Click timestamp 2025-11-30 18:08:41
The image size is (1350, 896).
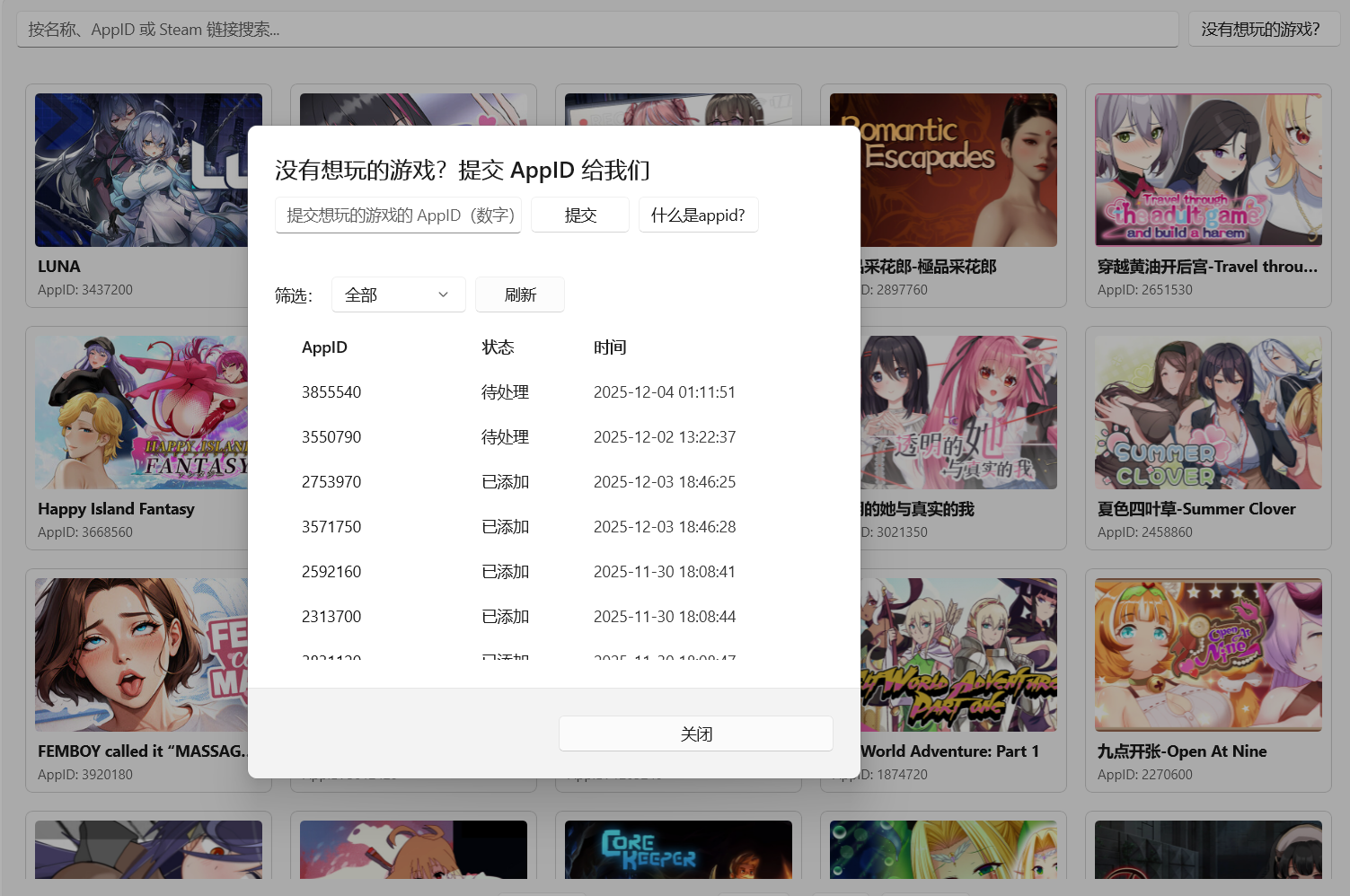(x=665, y=572)
